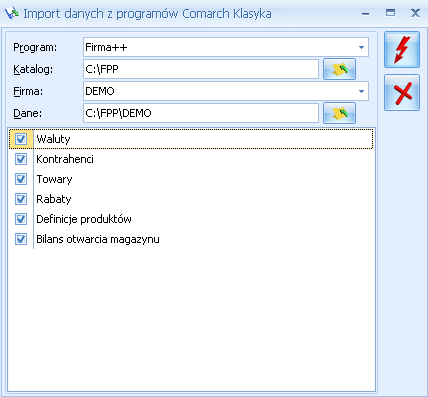428x397 pixels.
Task: Disable the Definicje produktów checkbox
Action: coord(21,219)
